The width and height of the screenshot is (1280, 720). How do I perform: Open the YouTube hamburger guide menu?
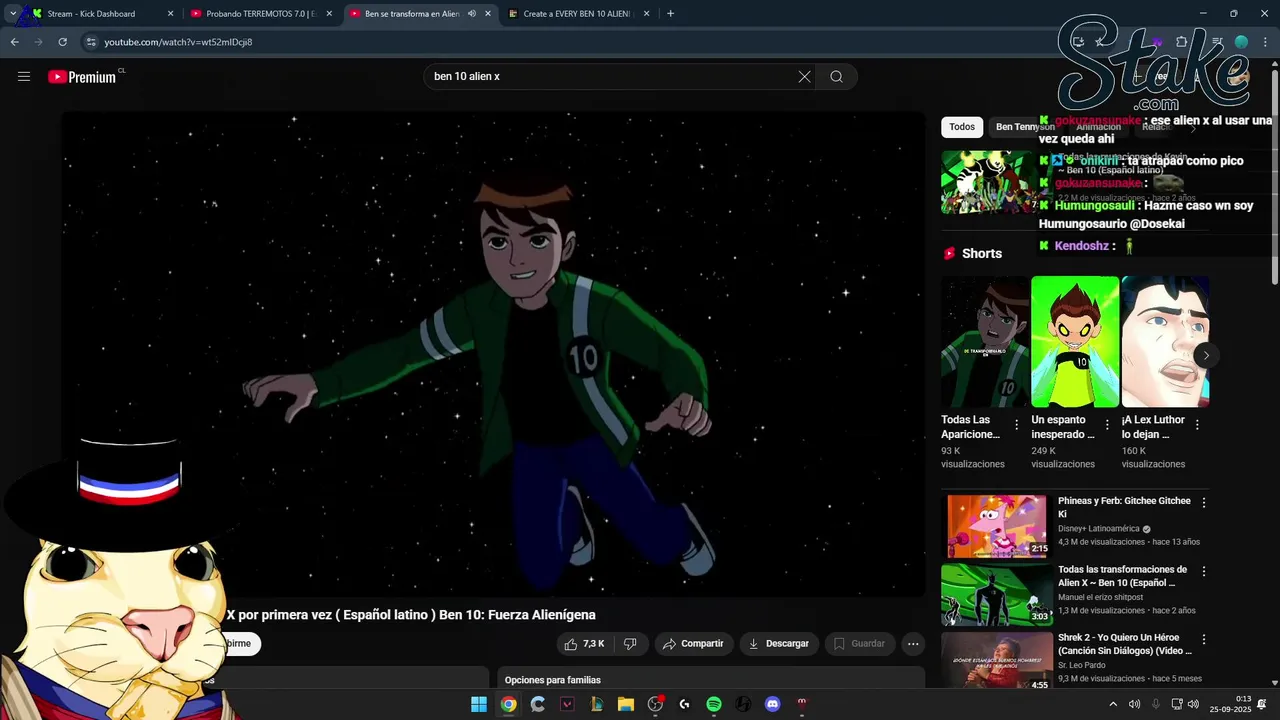click(x=24, y=76)
